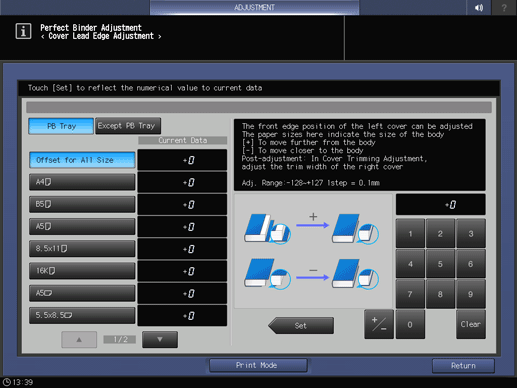The height and width of the screenshot is (388, 517).
Task: Click the Set button
Action: tap(301, 325)
